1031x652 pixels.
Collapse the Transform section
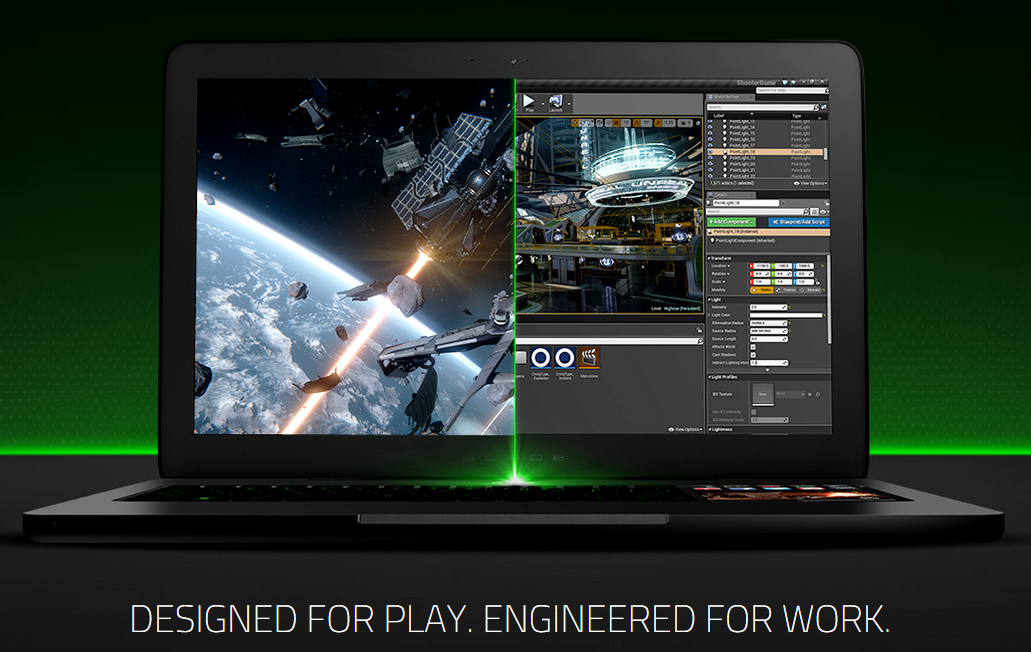click(709, 258)
